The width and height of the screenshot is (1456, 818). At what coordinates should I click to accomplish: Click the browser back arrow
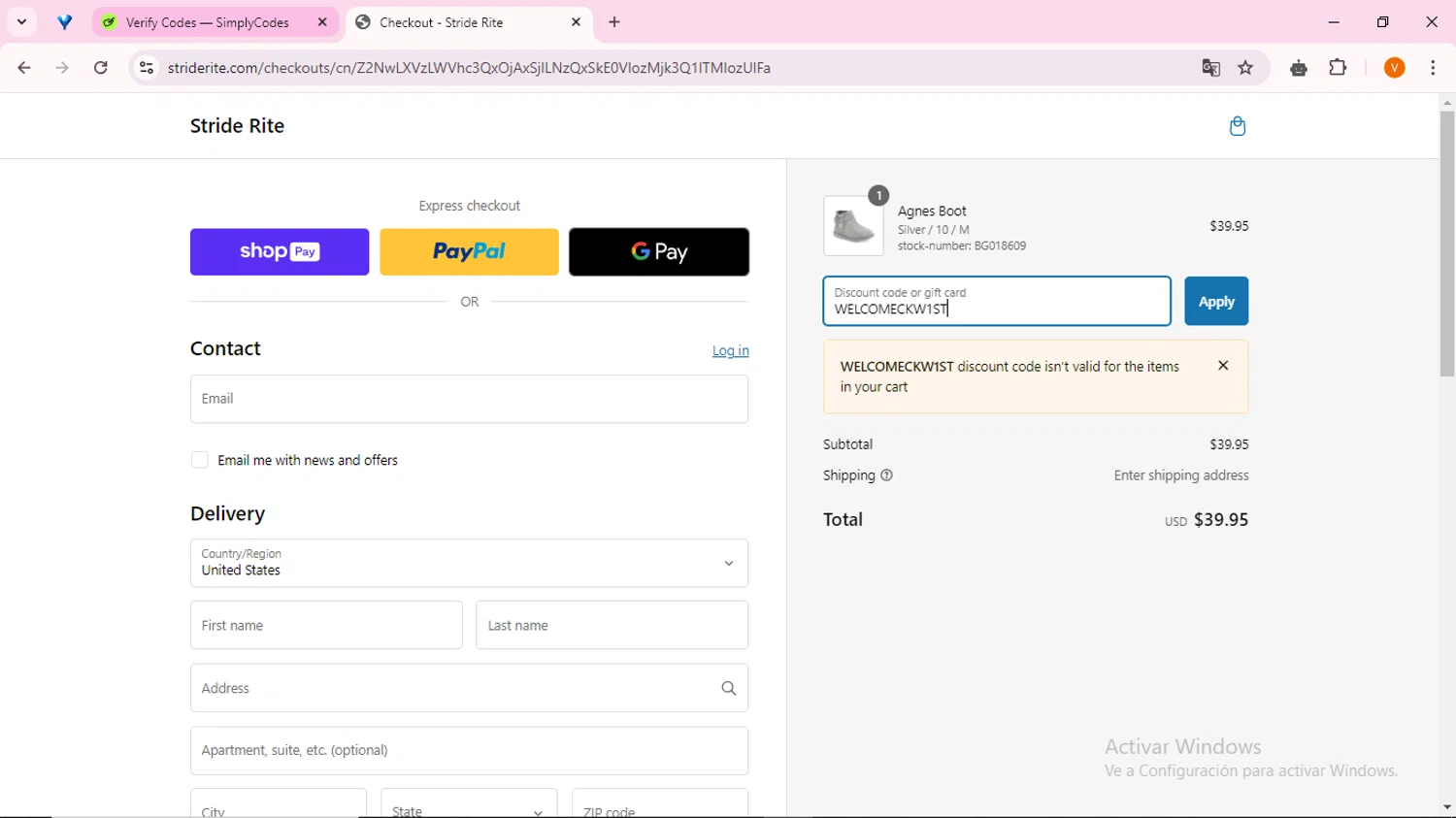pyautogui.click(x=24, y=68)
